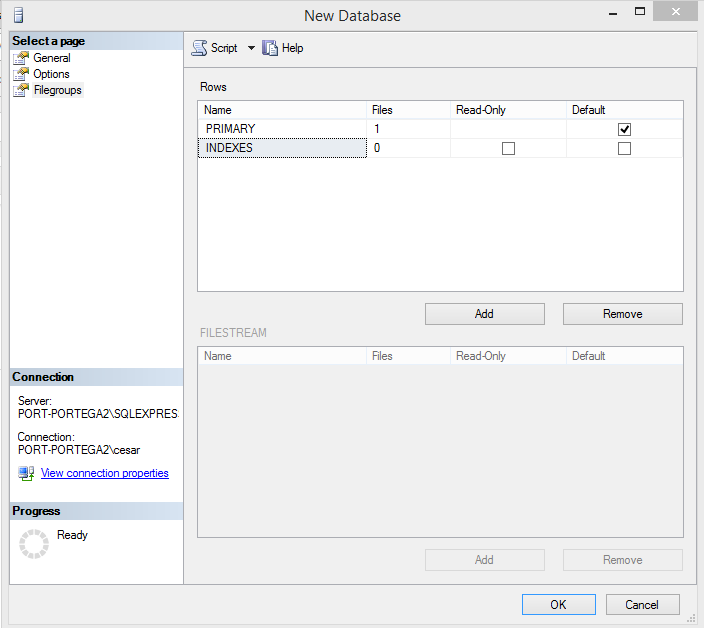Remove the selected Rows filegroup
Viewport: 704px width, 628px height.
click(x=622, y=314)
